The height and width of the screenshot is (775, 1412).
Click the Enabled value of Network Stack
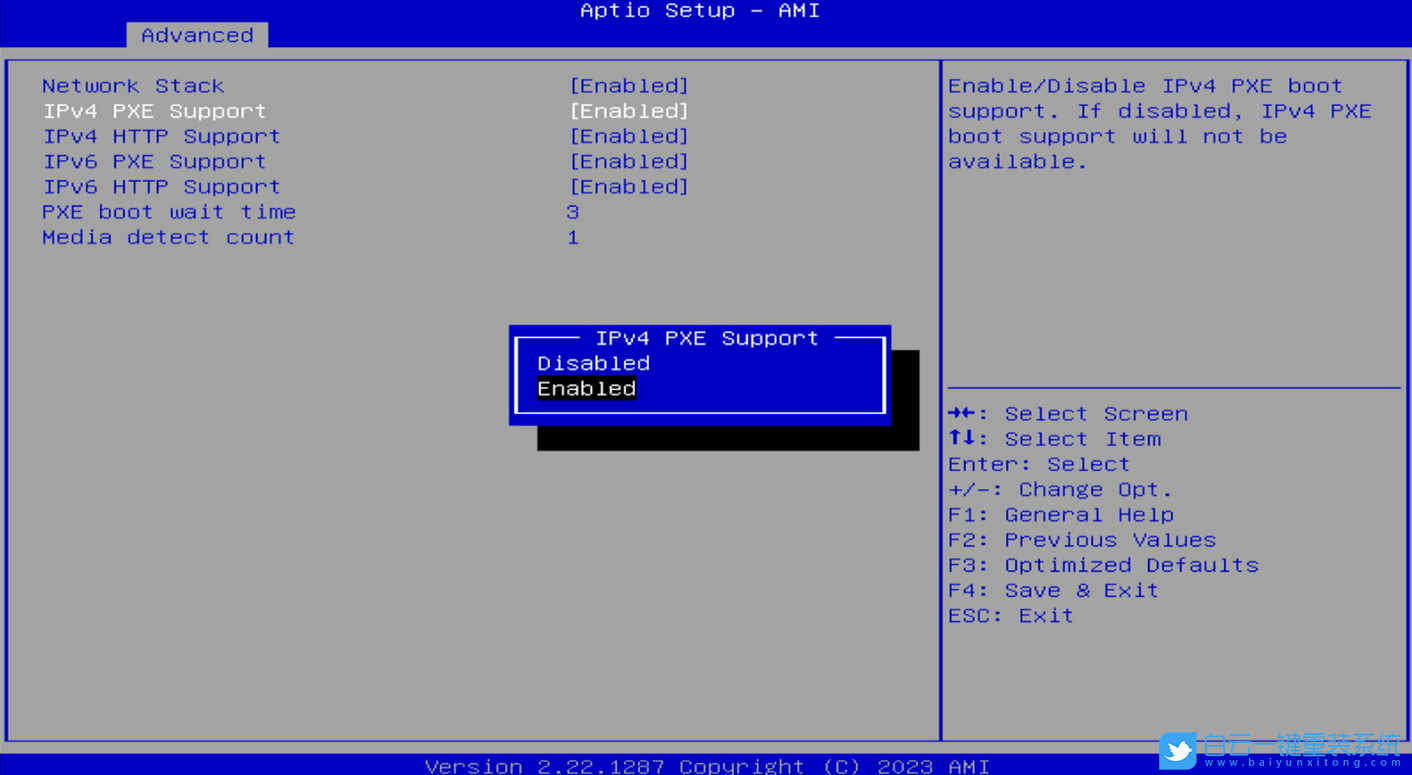coord(628,85)
